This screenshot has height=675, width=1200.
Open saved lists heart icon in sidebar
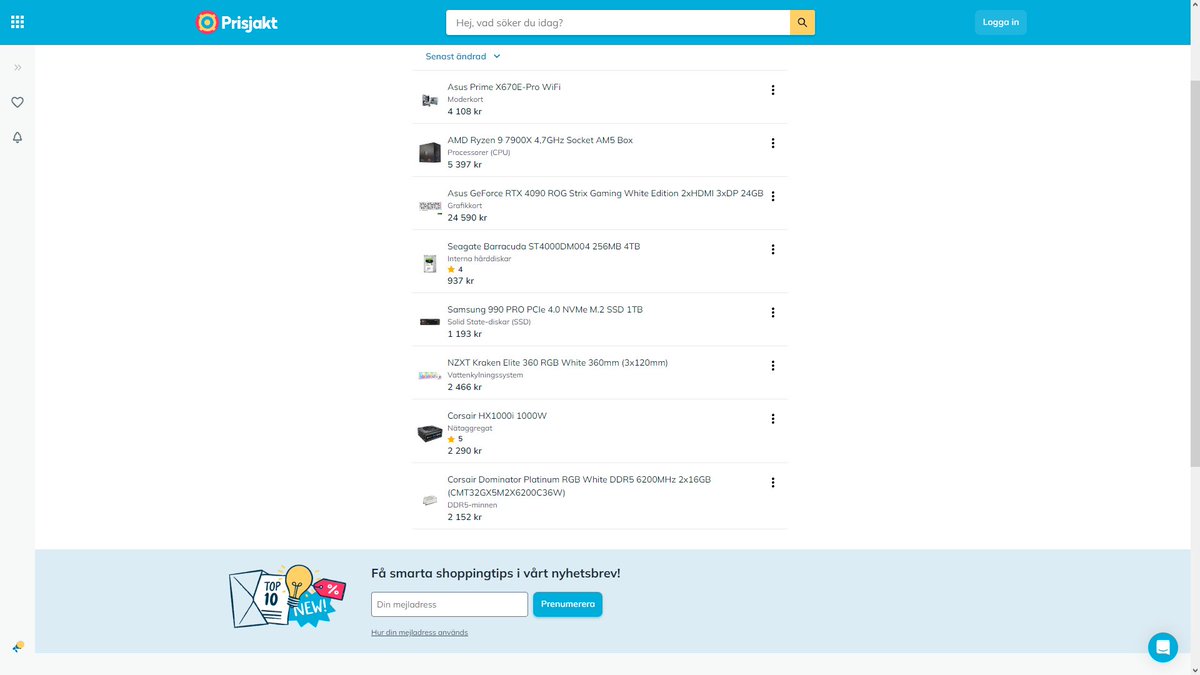(17, 102)
